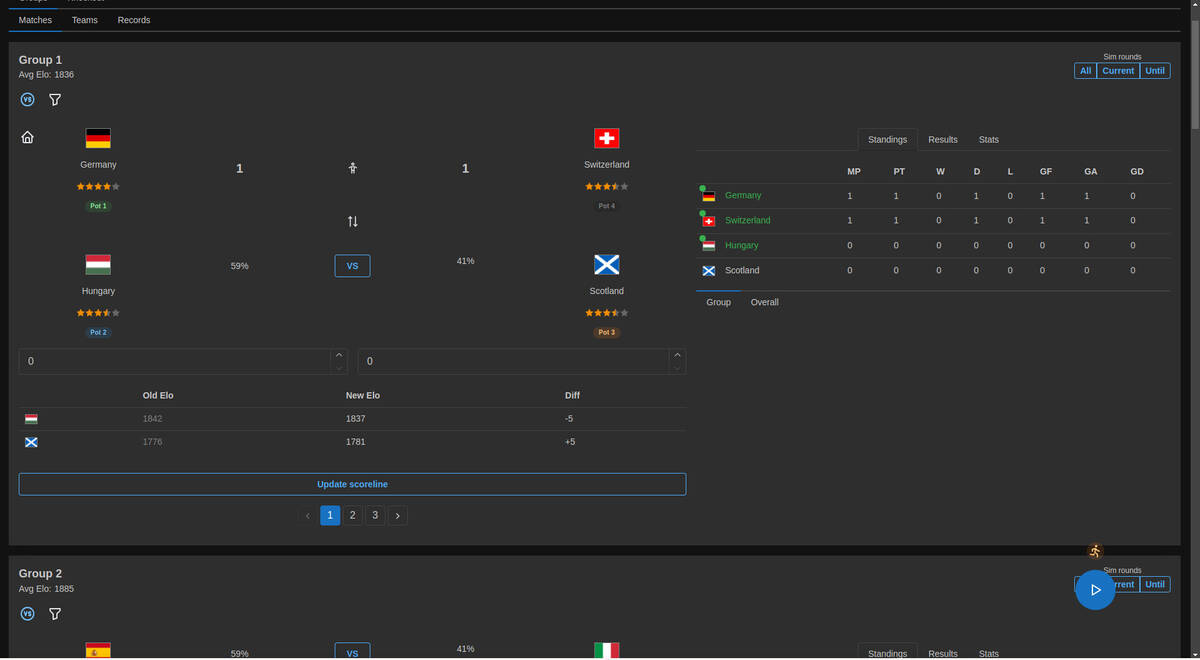This screenshot has width=1200, height=660.
Task: Click the home icon beside Germany
Action: 27,137
